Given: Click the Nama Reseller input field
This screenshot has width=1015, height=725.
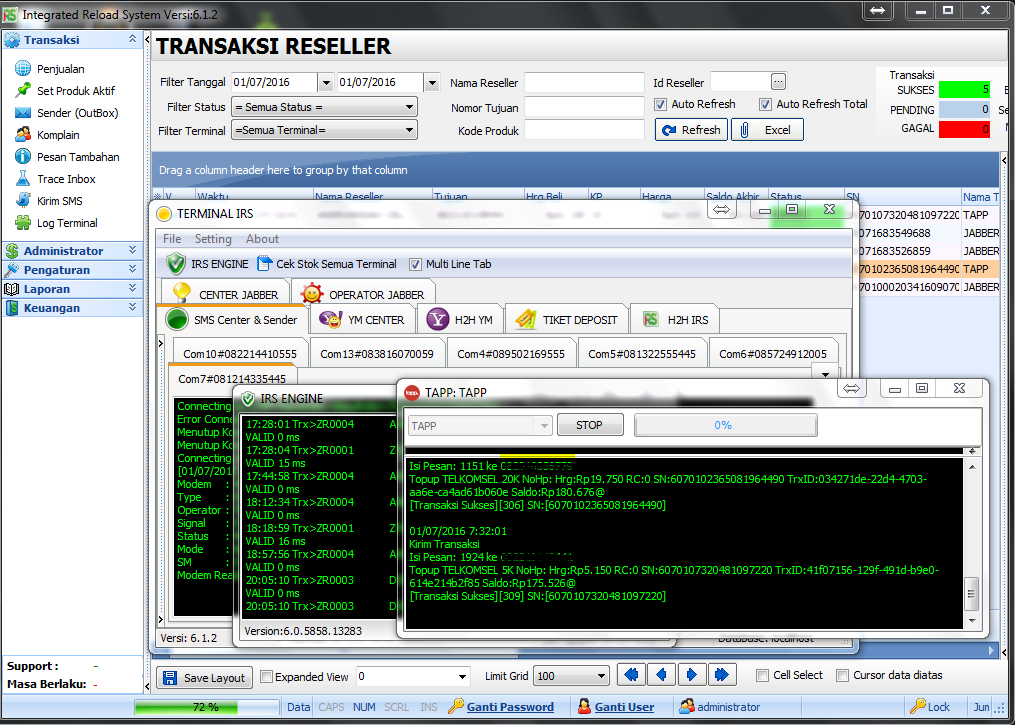Looking at the screenshot, I should pos(584,82).
